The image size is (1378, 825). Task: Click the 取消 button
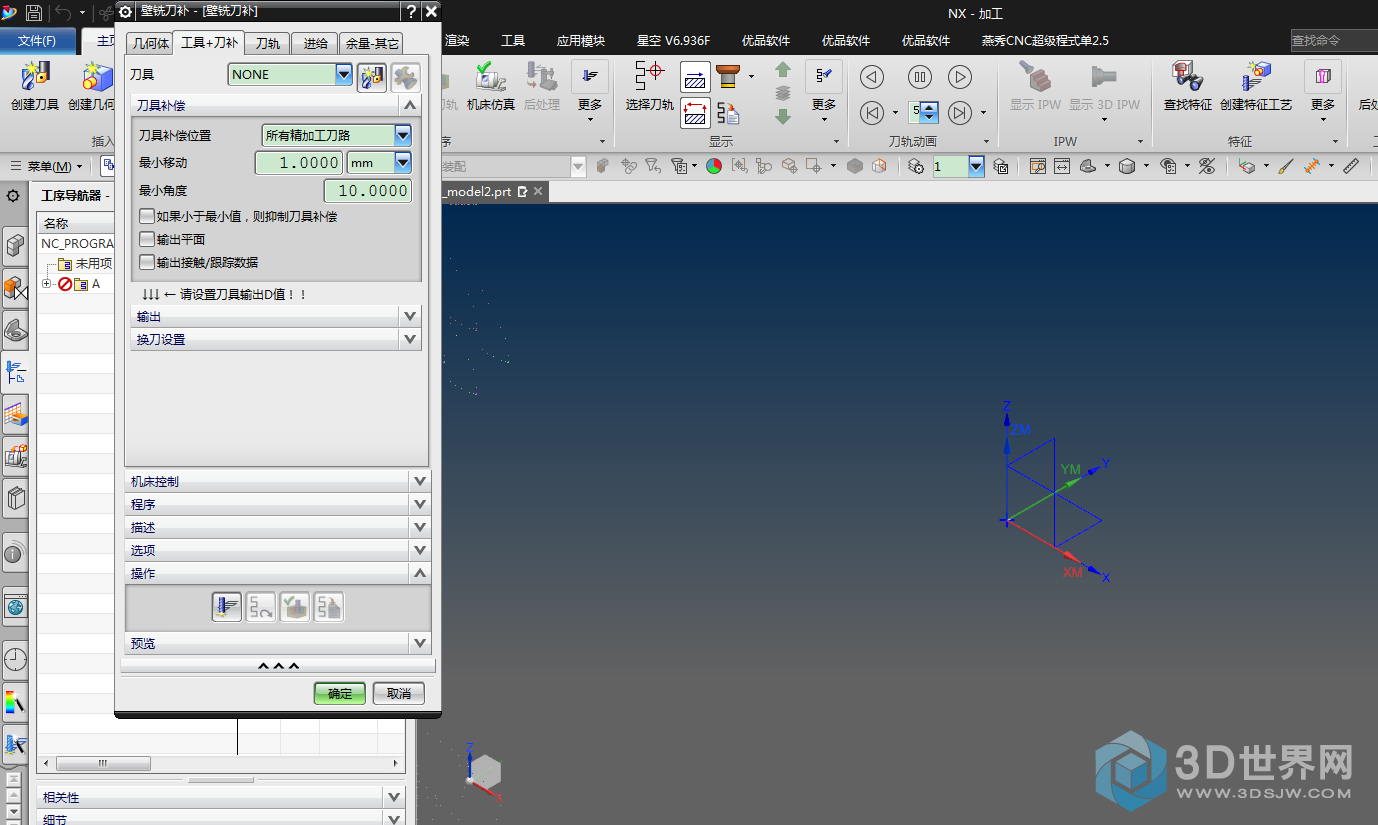click(399, 693)
